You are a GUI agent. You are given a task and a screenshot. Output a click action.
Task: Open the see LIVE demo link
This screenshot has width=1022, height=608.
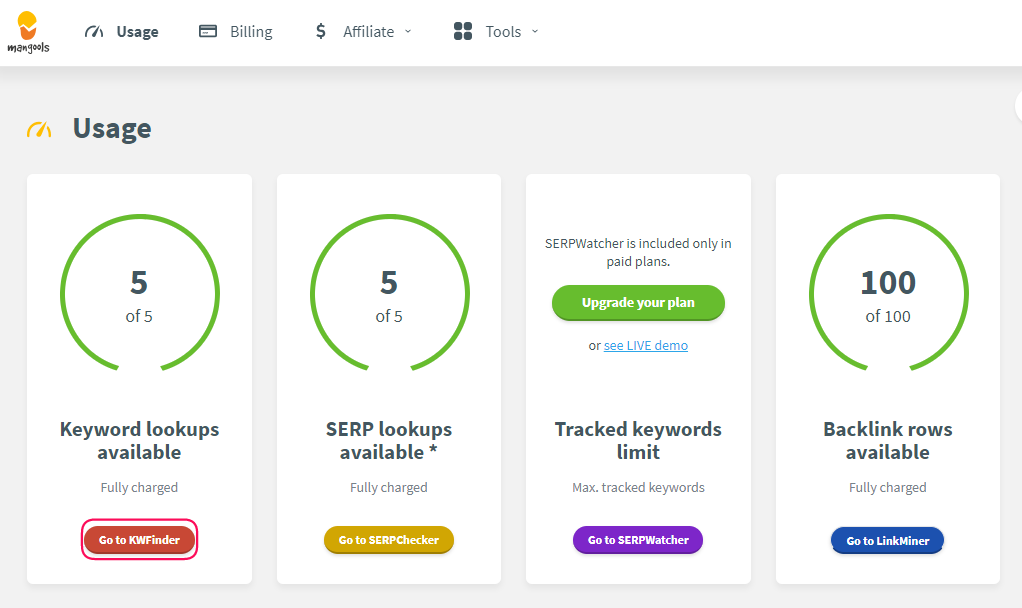pos(646,345)
